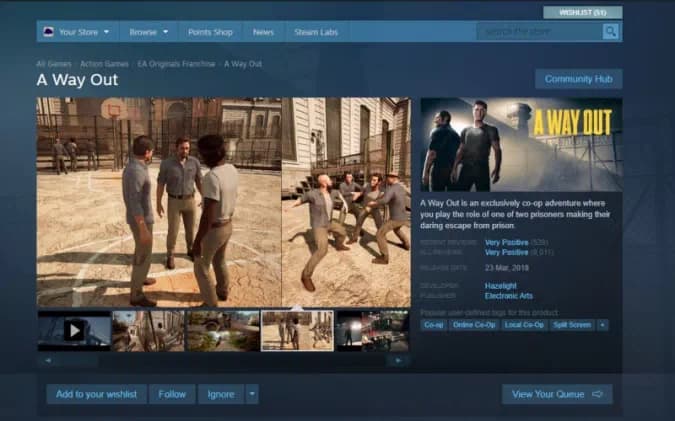Open the Community Hub
Viewport: 675px width, 421px height.
[x=578, y=79]
